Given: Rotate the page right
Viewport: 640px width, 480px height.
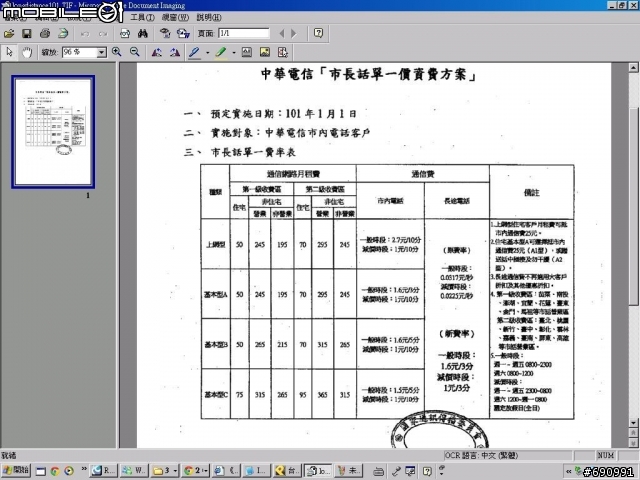Looking at the screenshot, I should pyautogui.click(x=175, y=52).
